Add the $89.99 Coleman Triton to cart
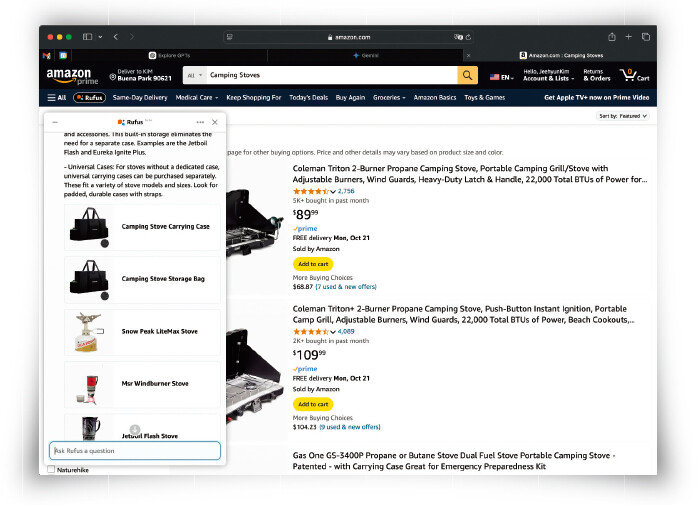The height and width of the screenshot is (505, 700). pos(312,263)
